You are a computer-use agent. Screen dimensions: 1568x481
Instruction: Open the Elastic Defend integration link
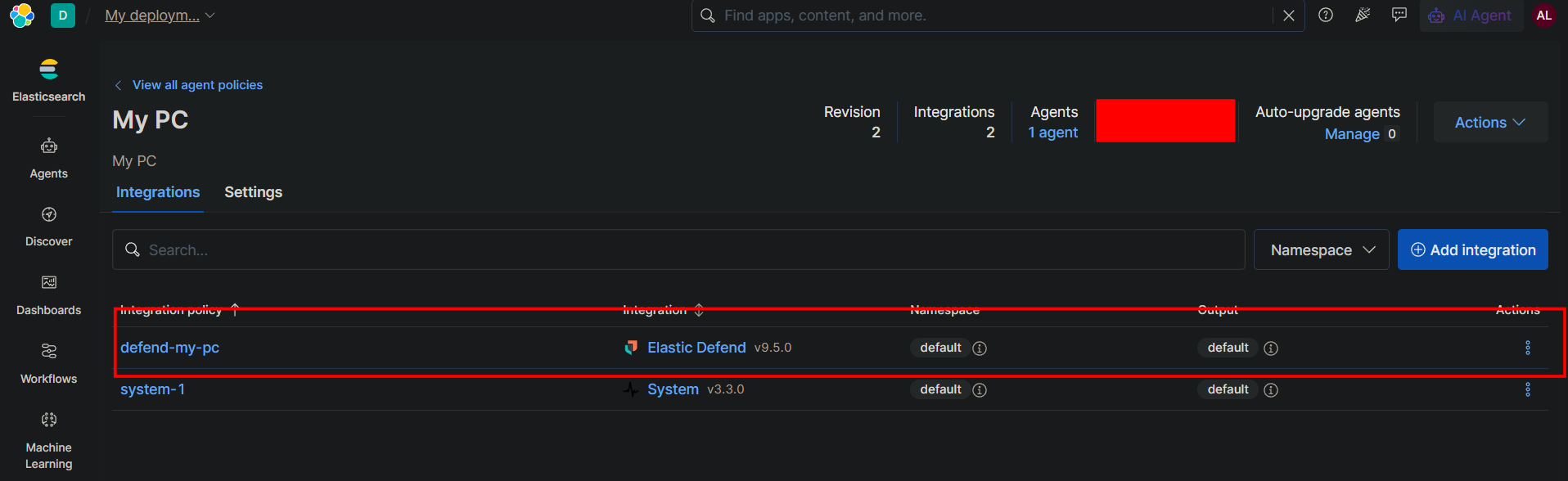point(696,348)
